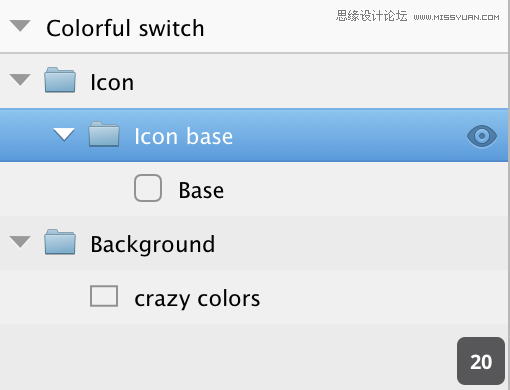Click the Chinese forum watermark text
The image size is (510, 390).
click(372, 16)
